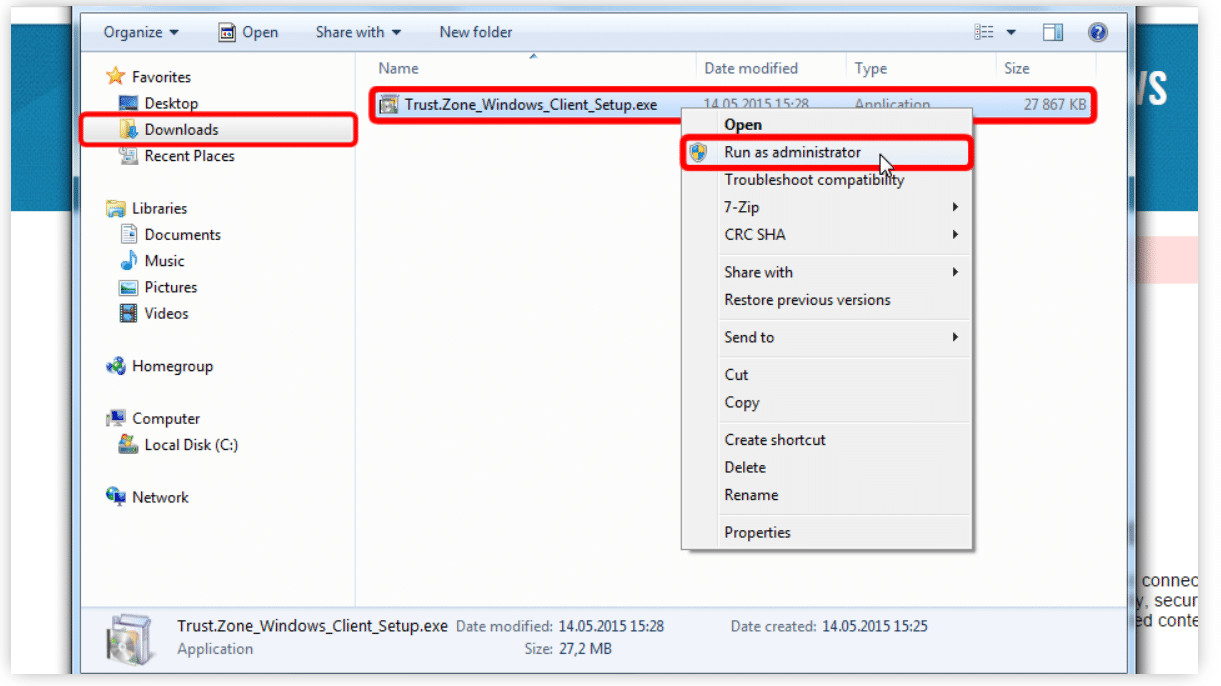
Task: Click the change view icon
Action: click(x=984, y=33)
